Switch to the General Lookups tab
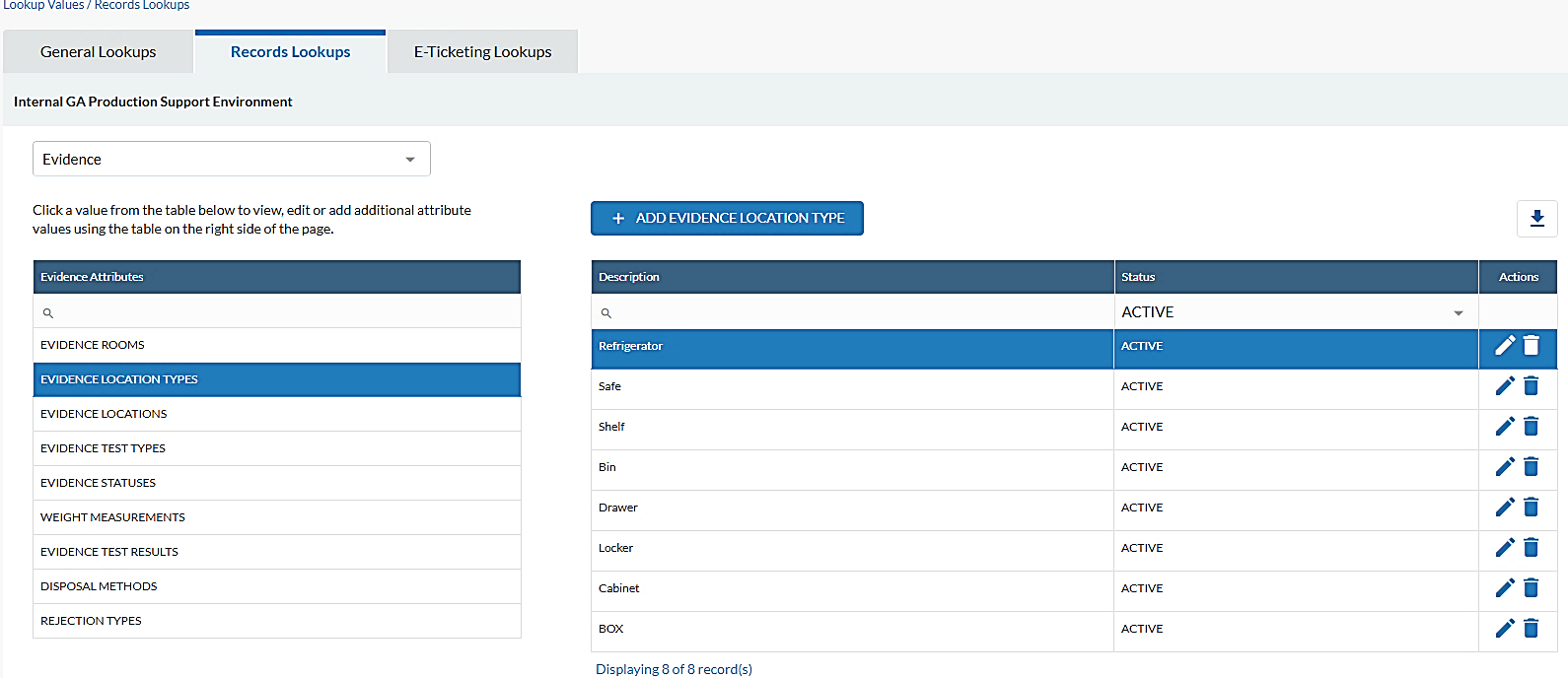This screenshot has width=1568, height=678. 99,52
